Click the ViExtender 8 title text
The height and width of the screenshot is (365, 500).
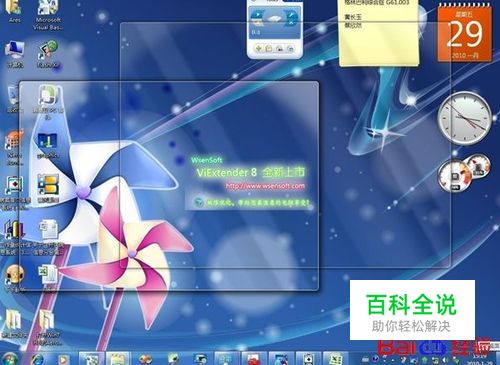[227, 172]
